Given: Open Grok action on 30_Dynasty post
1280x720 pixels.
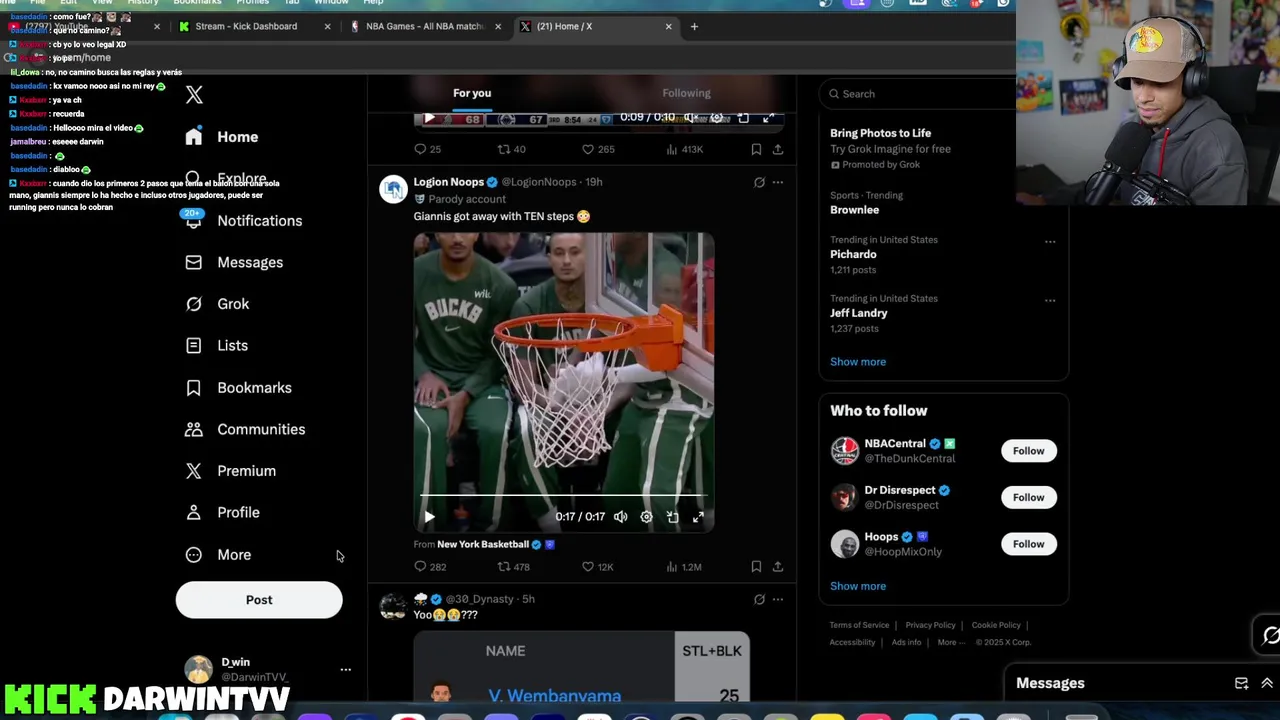Looking at the screenshot, I should [x=759, y=600].
